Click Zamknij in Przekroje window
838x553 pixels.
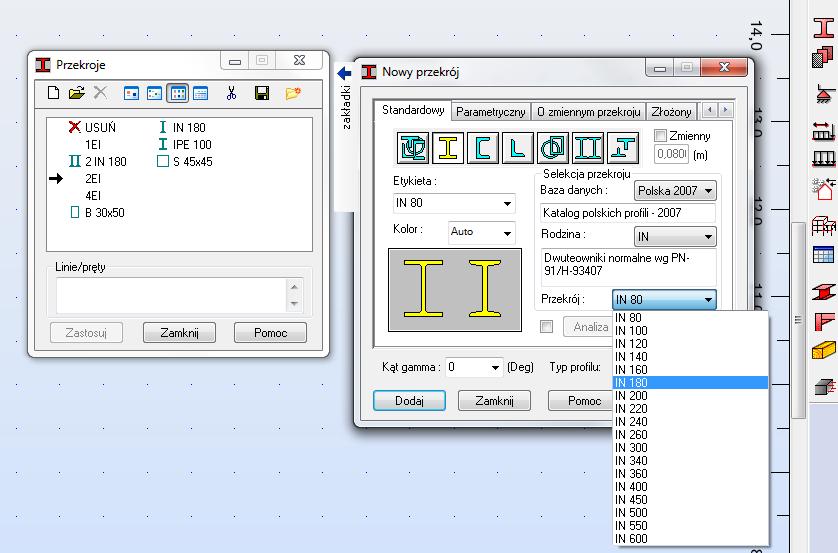click(180, 333)
